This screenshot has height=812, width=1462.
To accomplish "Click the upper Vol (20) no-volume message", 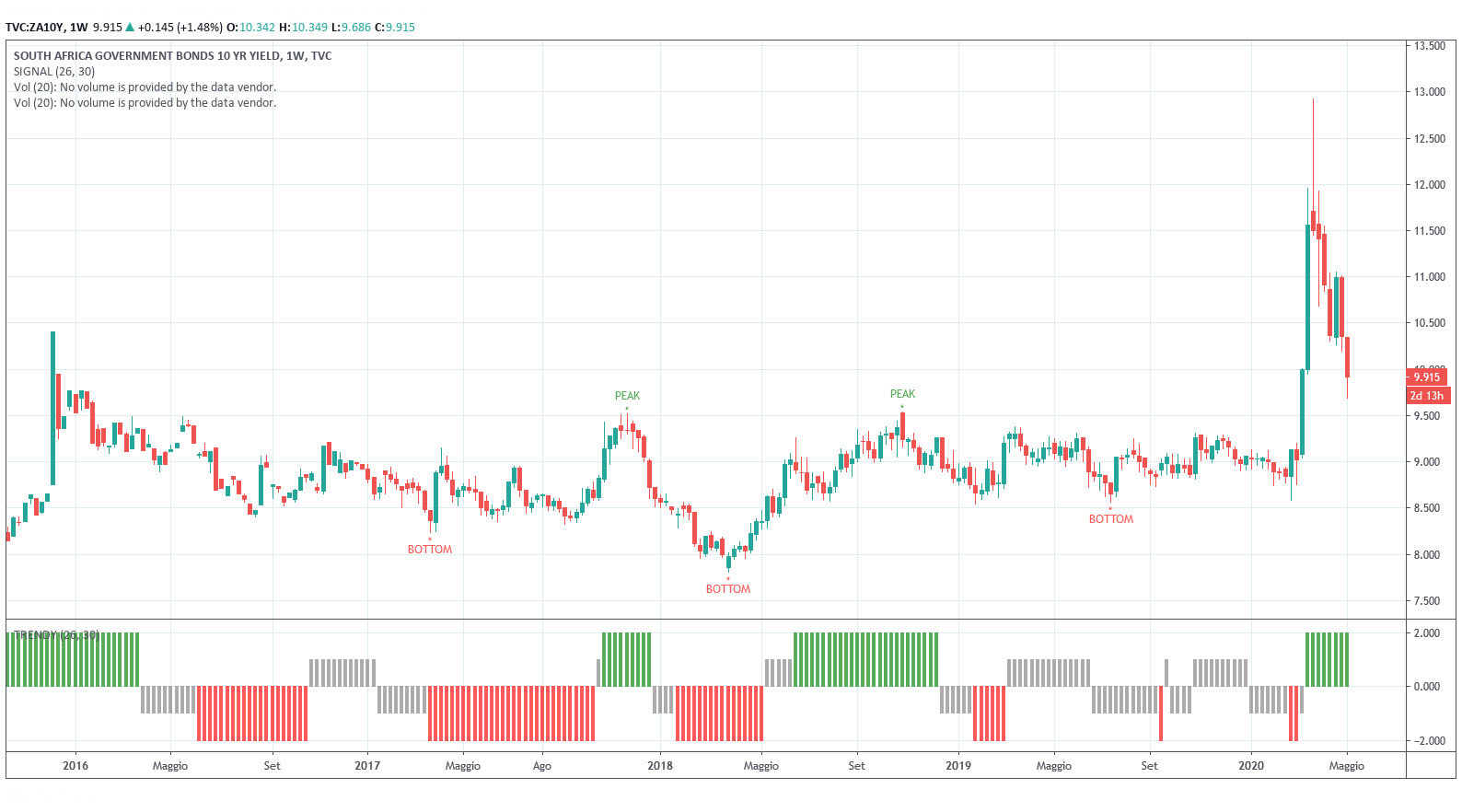I will point(145,87).
